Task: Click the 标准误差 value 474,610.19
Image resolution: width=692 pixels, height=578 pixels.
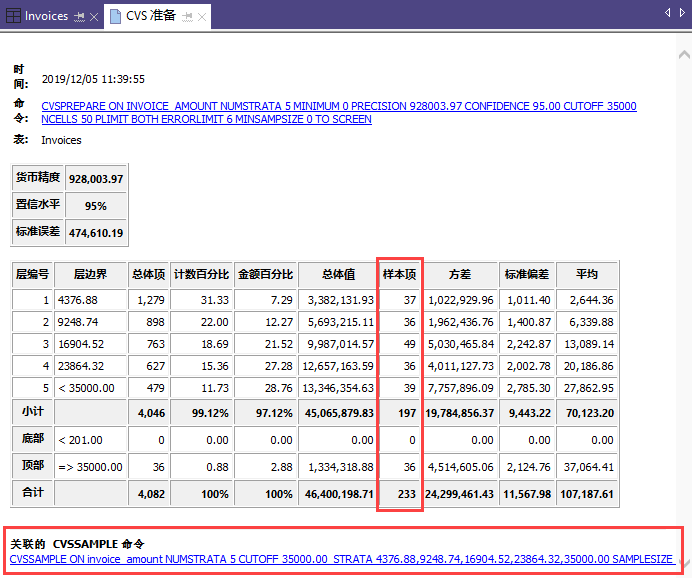Action: pos(96,233)
